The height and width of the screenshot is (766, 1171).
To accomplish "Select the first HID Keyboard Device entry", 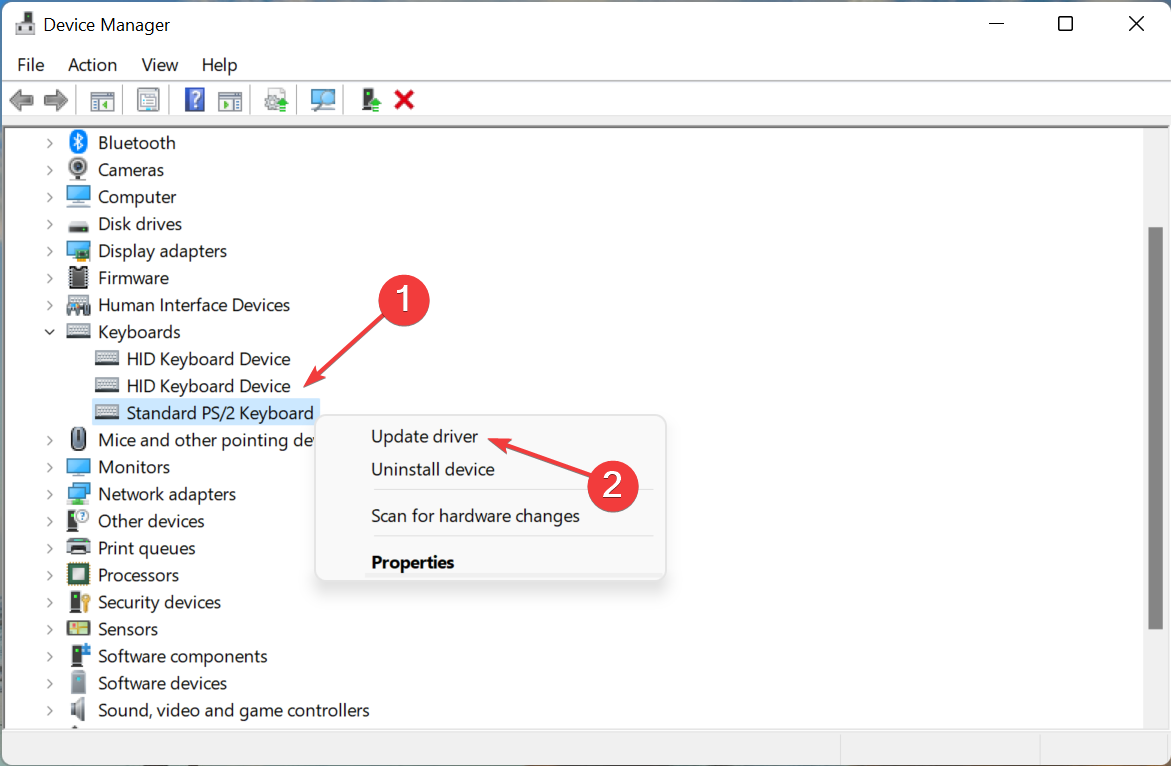I will pos(208,359).
